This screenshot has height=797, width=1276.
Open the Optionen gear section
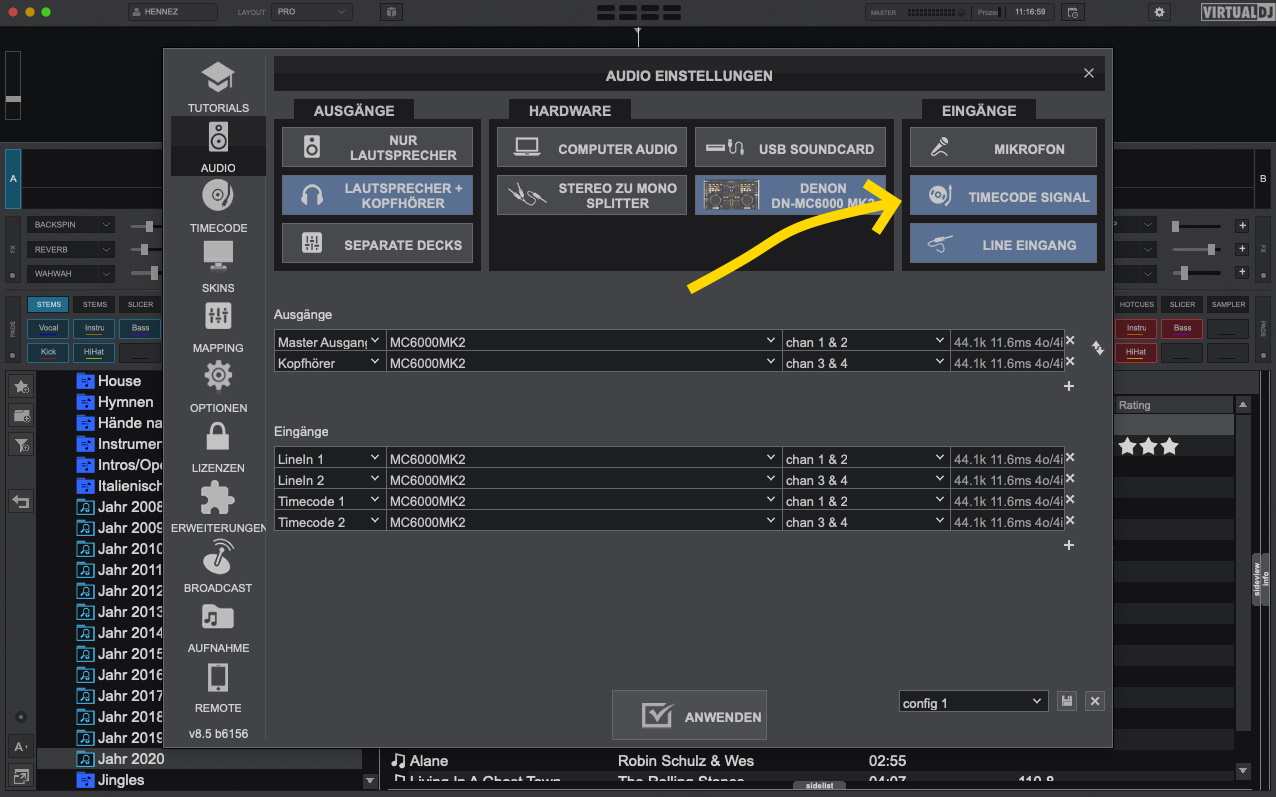point(218,387)
